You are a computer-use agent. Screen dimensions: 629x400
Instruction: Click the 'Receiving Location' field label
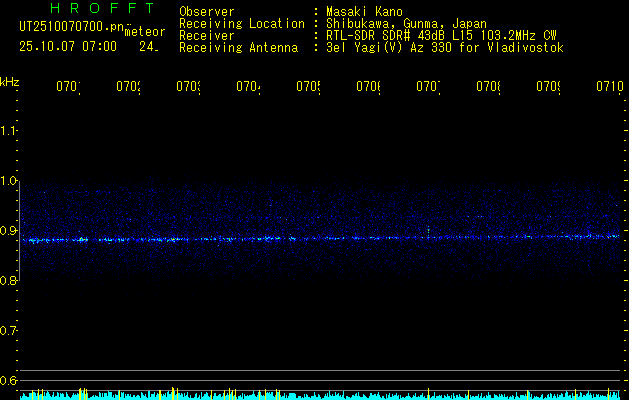[x=241, y=24]
